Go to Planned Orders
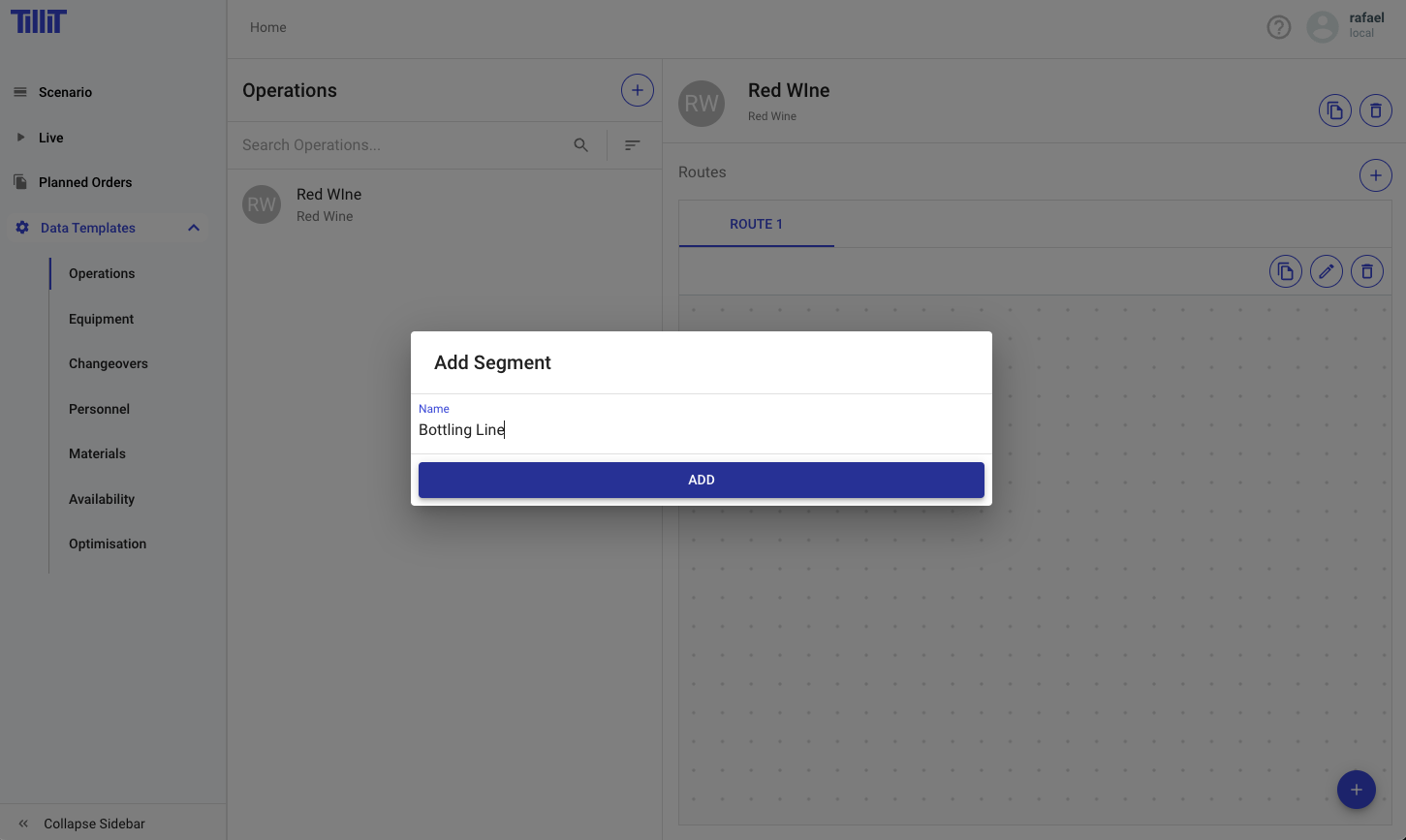This screenshot has height=840, width=1406. pos(85,182)
